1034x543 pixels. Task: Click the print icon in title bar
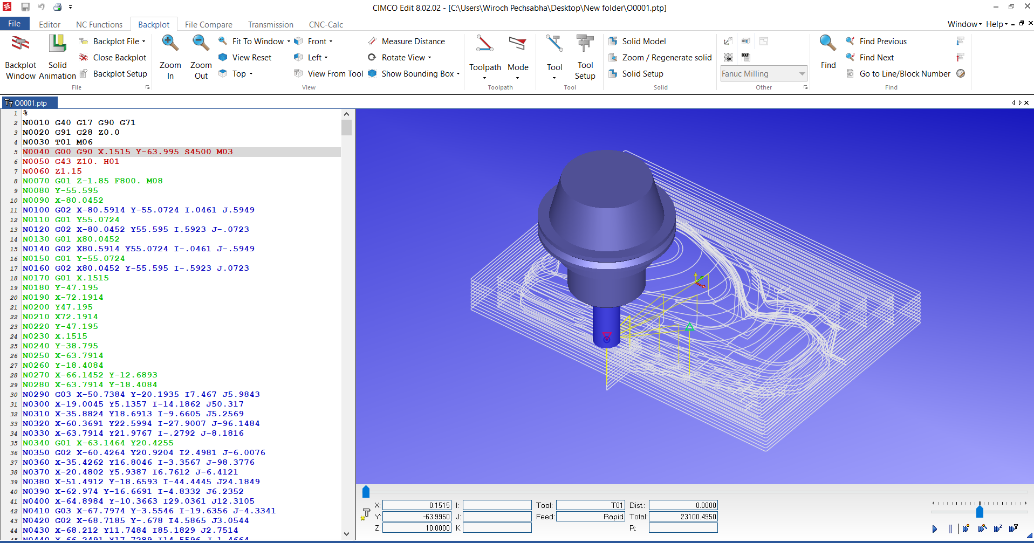(57, 7)
